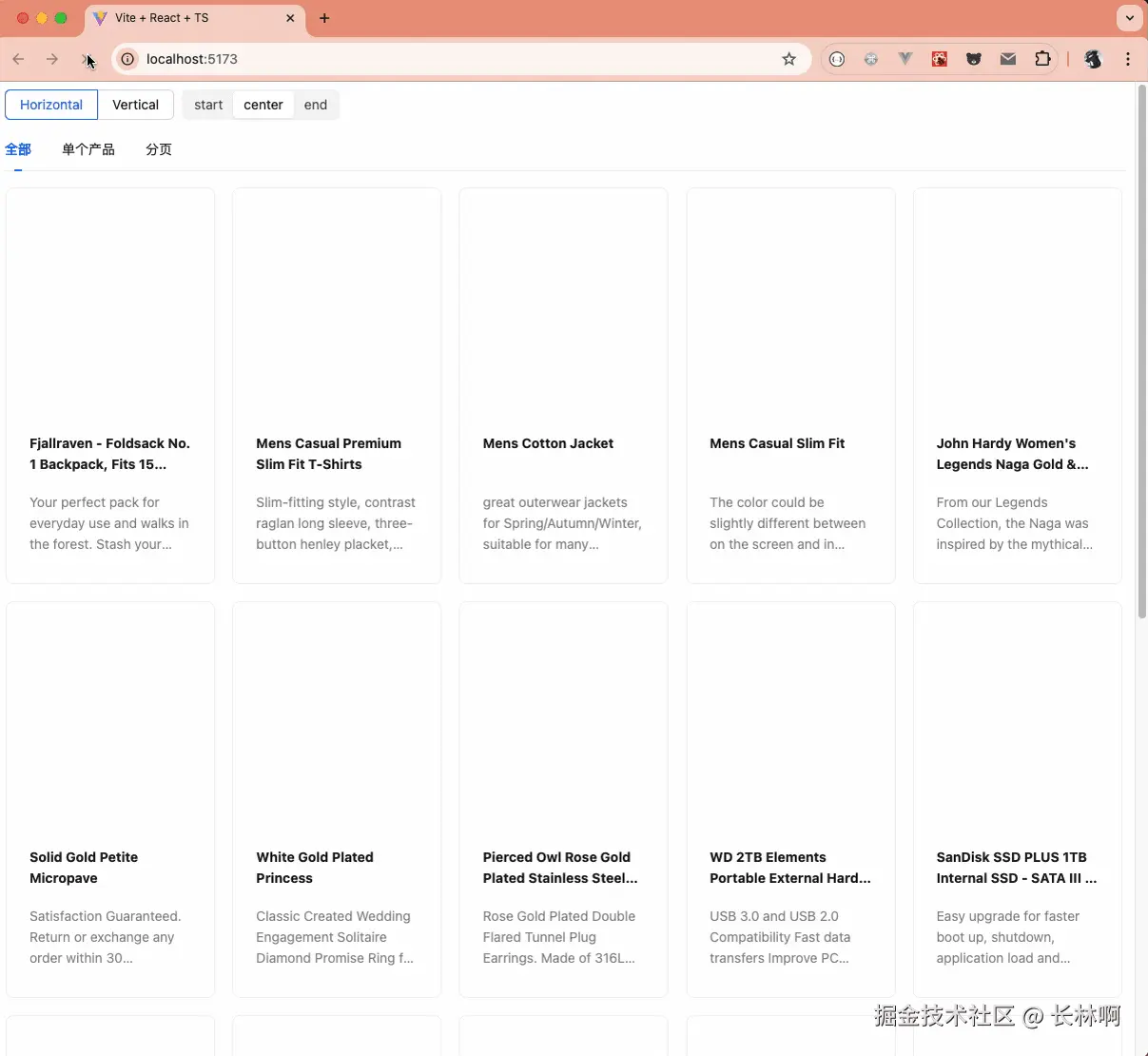Open the Vue devtools extension icon
The height and width of the screenshot is (1056, 1148).
(905, 59)
